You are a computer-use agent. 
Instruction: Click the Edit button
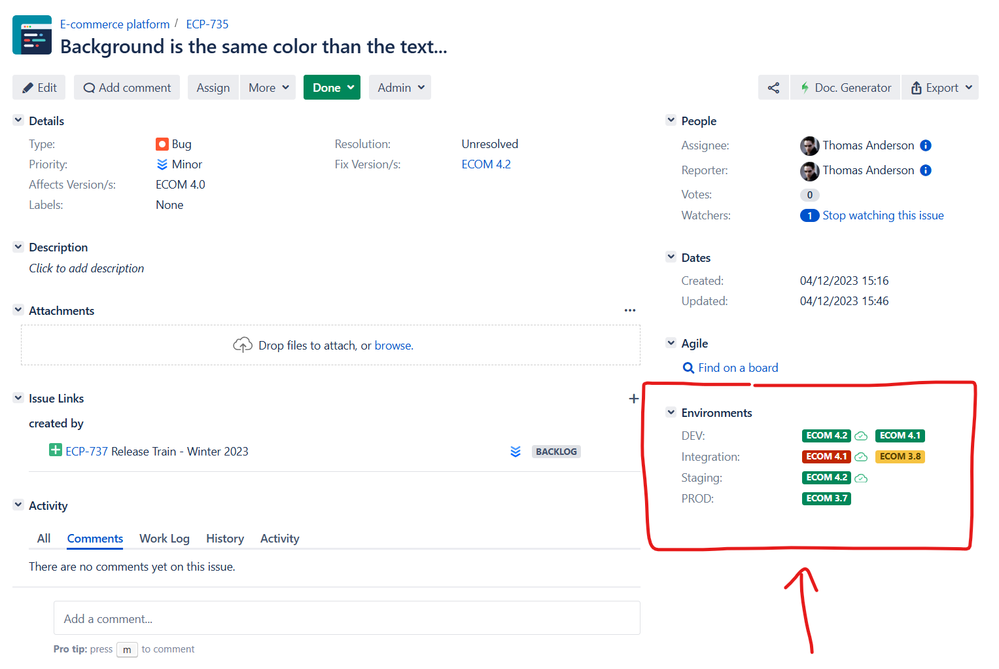pyautogui.click(x=39, y=88)
